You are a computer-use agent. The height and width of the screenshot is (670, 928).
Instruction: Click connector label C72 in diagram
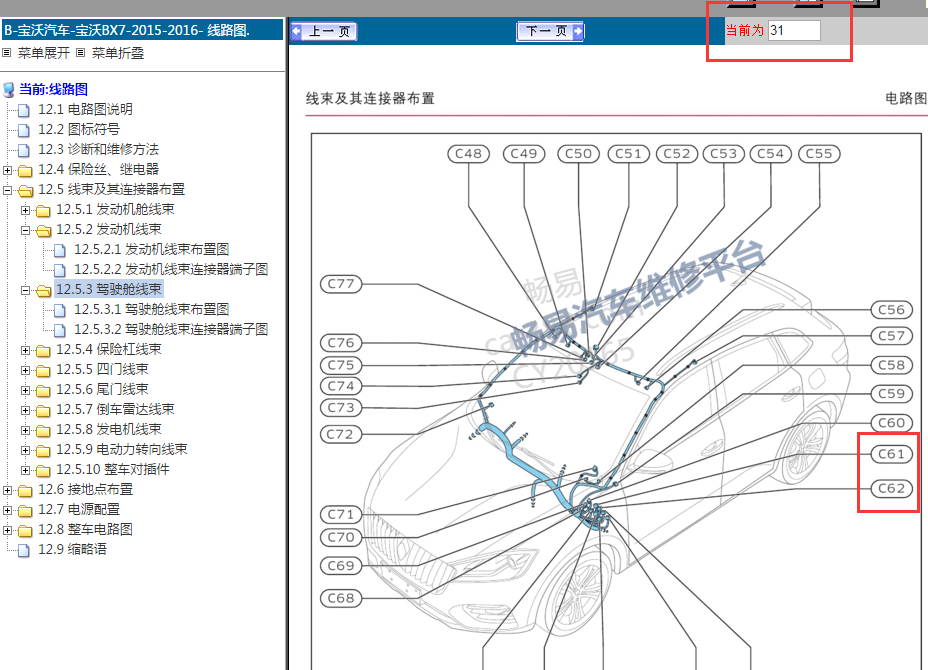(340, 434)
